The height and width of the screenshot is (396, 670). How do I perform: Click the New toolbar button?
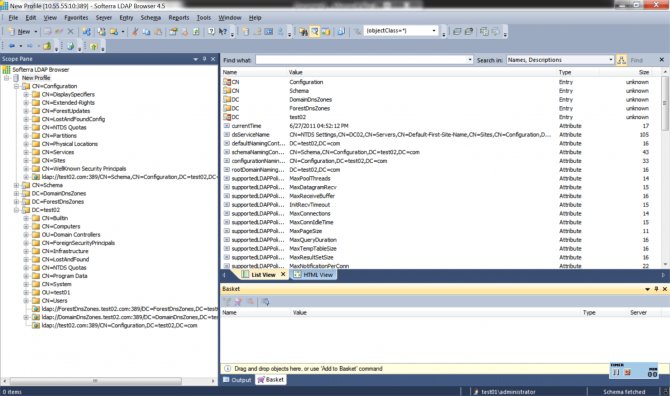[20, 32]
